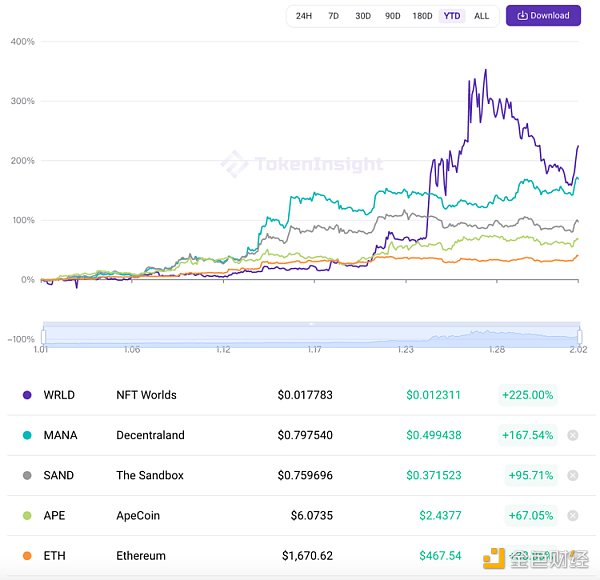Select the 7D time range

(333, 16)
